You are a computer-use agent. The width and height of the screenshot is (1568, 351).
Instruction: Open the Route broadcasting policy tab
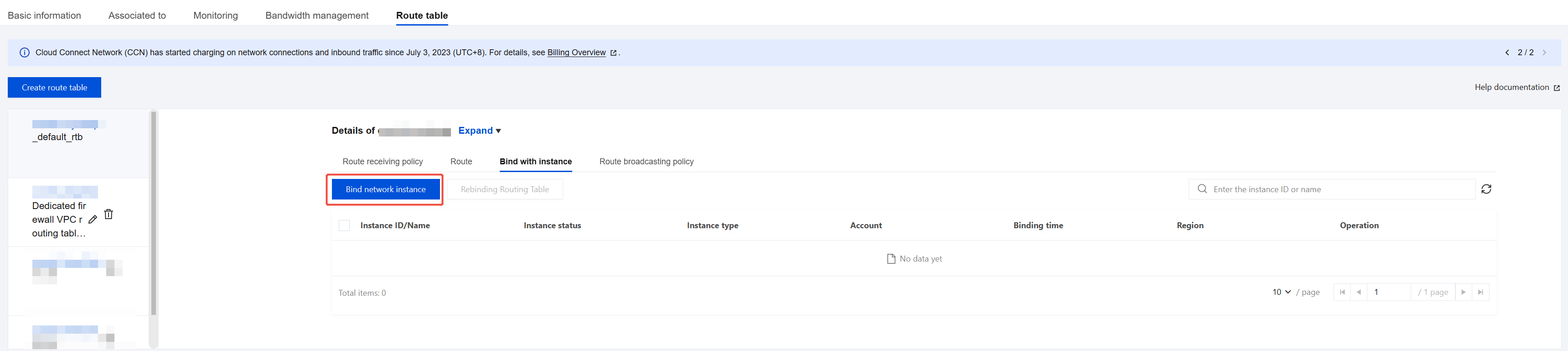coord(646,162)
